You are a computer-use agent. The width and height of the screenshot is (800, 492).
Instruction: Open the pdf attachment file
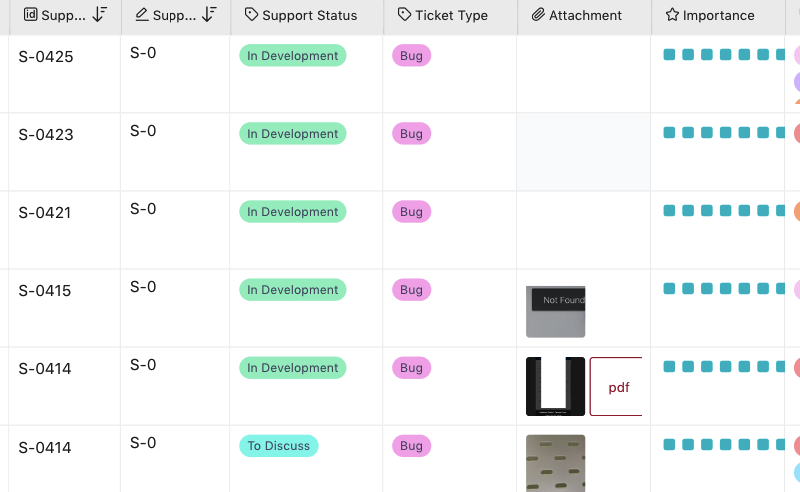(616, 387)
